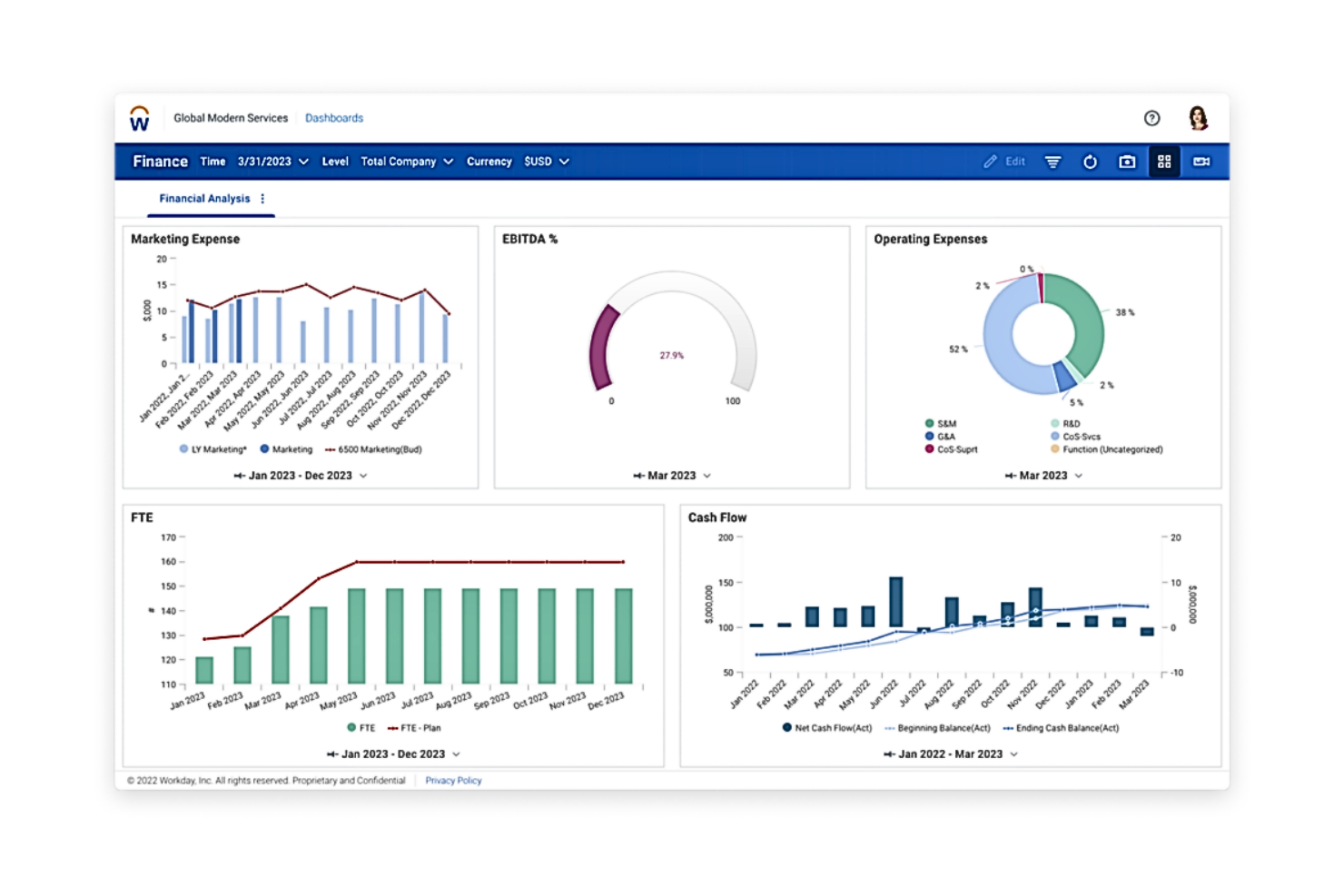1344x896 pixels.
Task: Click the Marketing Expense chart title
Action: [x=185, y=239]
